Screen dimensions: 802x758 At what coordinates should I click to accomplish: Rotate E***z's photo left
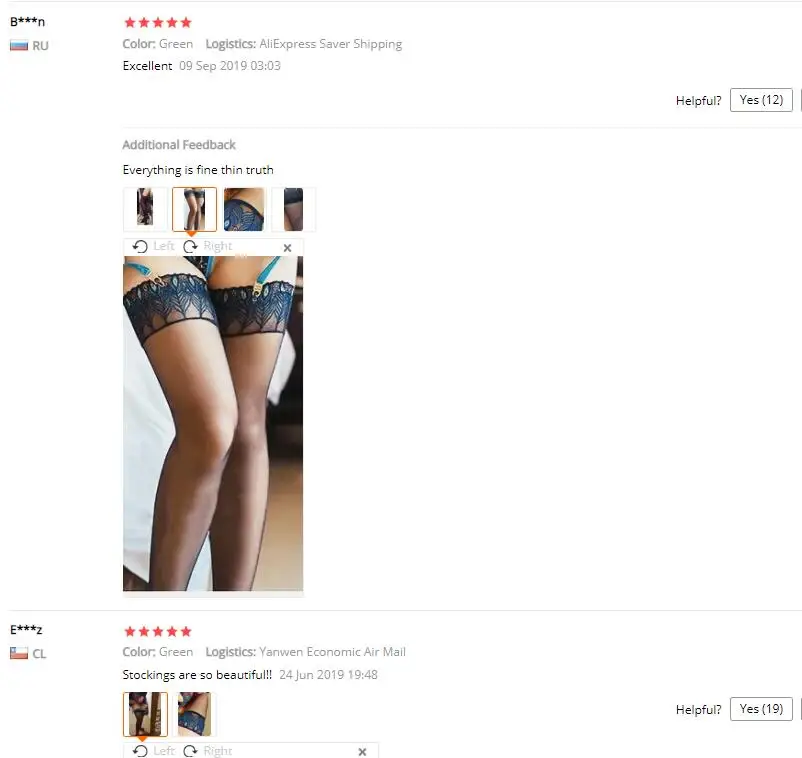(153, 751)
